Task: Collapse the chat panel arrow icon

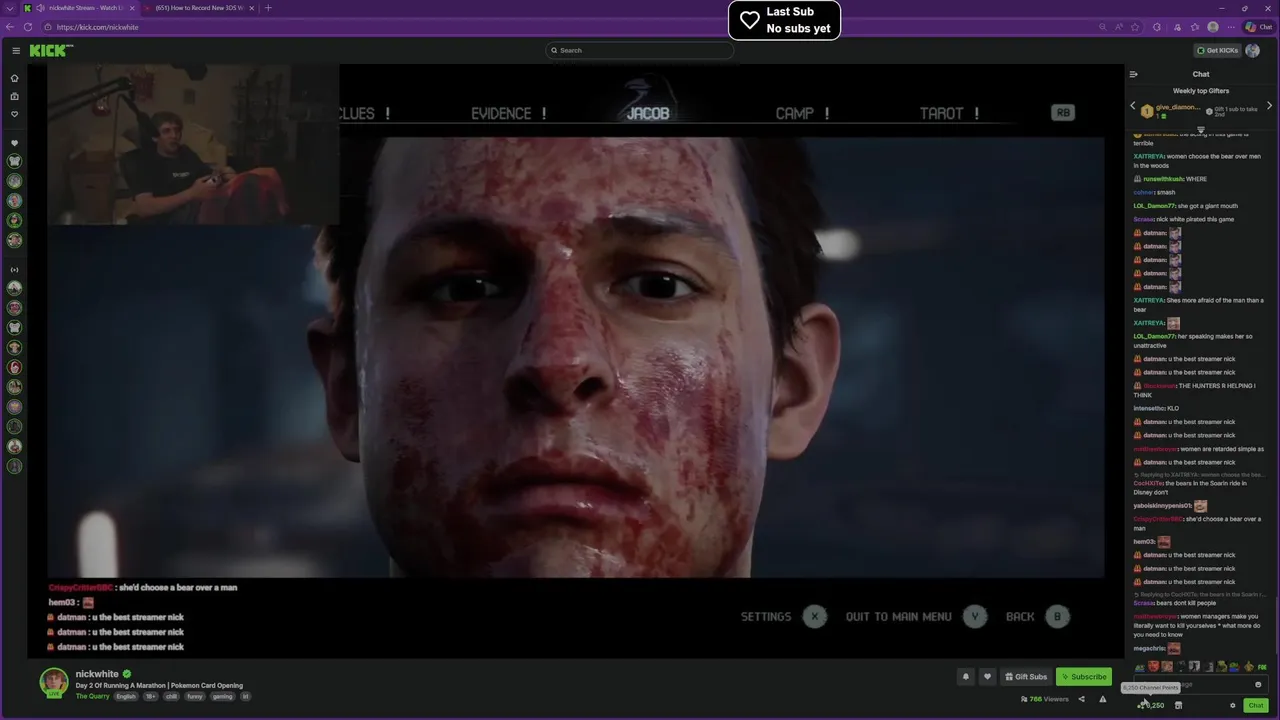Action: pyautogui.click(x=1133, y=74)
